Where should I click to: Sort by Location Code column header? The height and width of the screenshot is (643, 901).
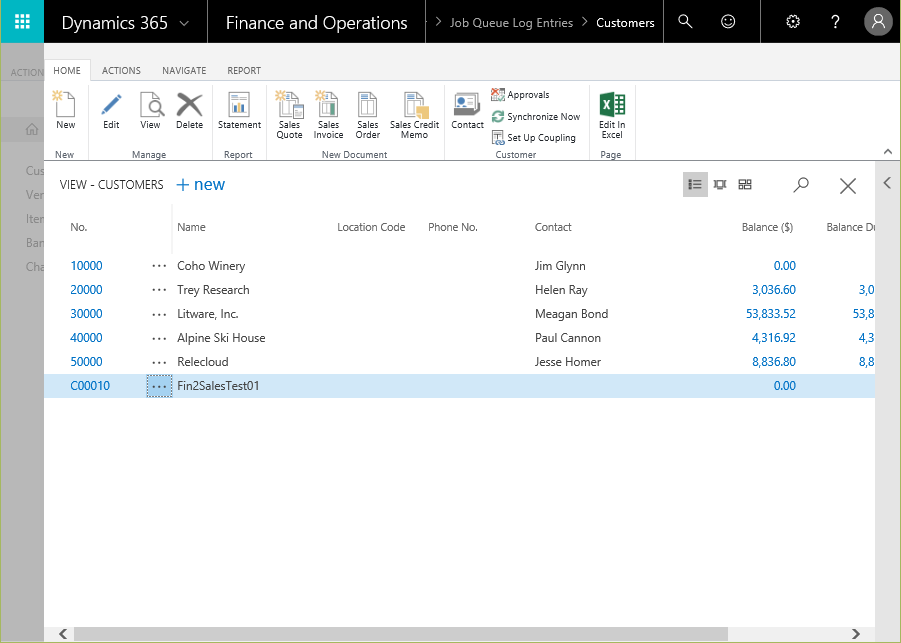tap(371, 227)
